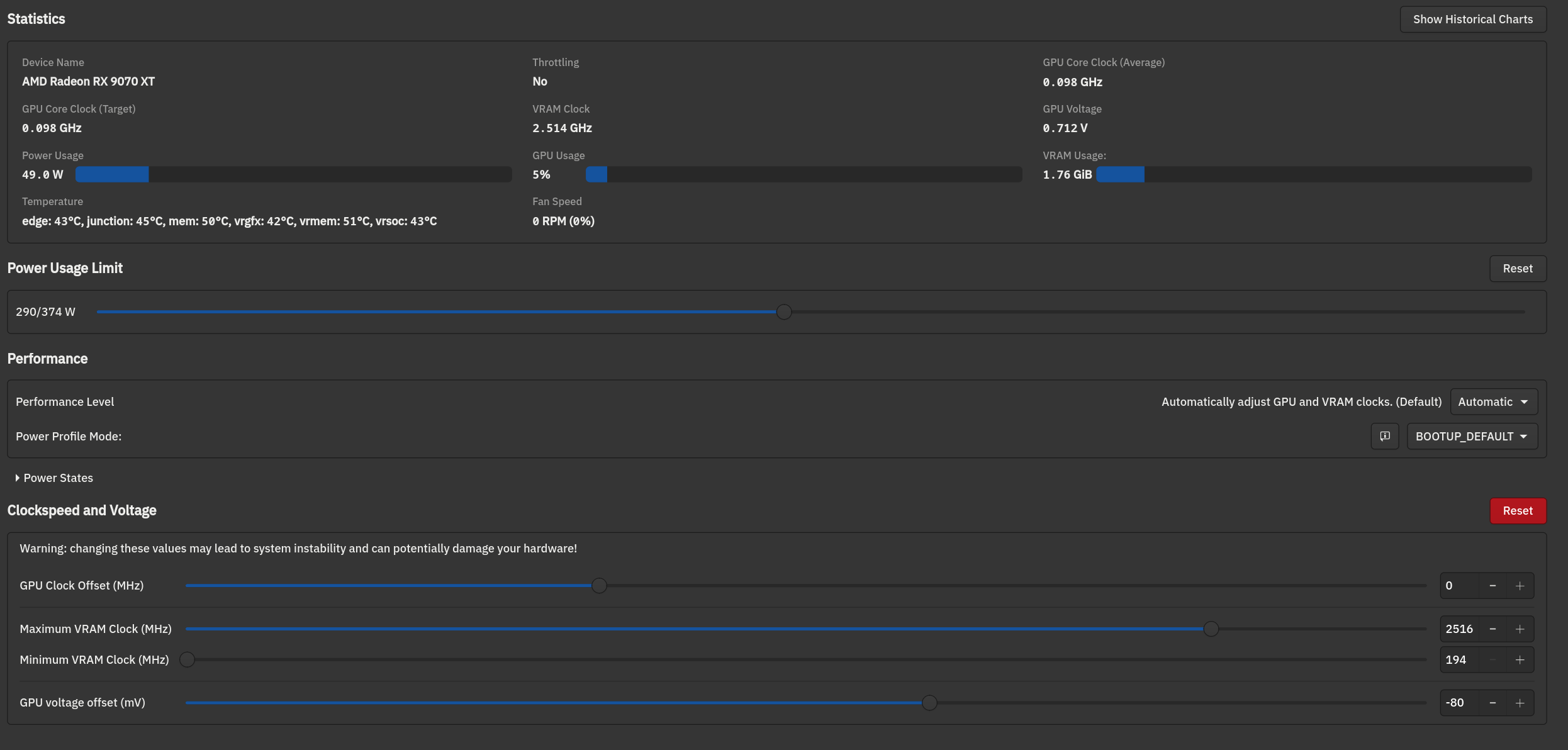Decrease Maximum VRAM Clock with minus icon

coord(1492,629)
